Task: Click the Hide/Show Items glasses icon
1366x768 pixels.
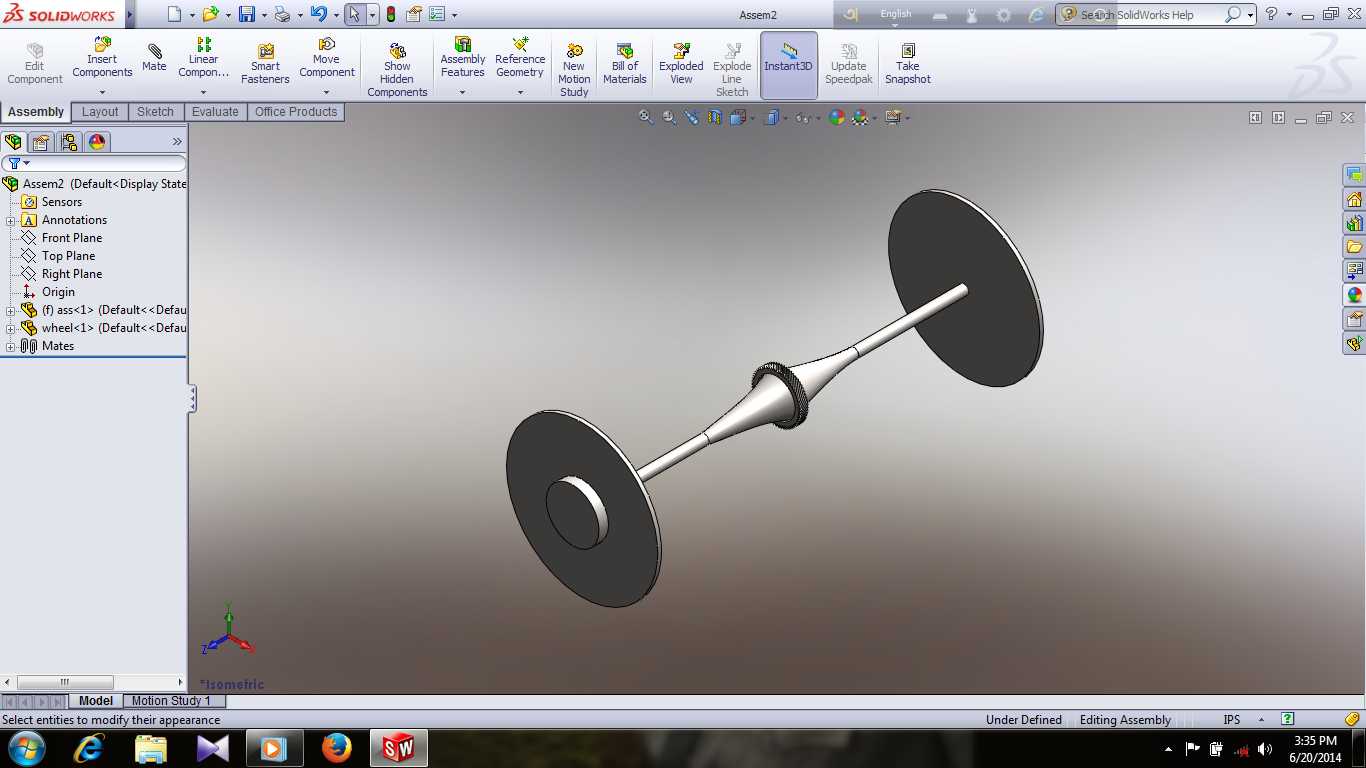Action: pyautogui.click(x=802, y=117)
